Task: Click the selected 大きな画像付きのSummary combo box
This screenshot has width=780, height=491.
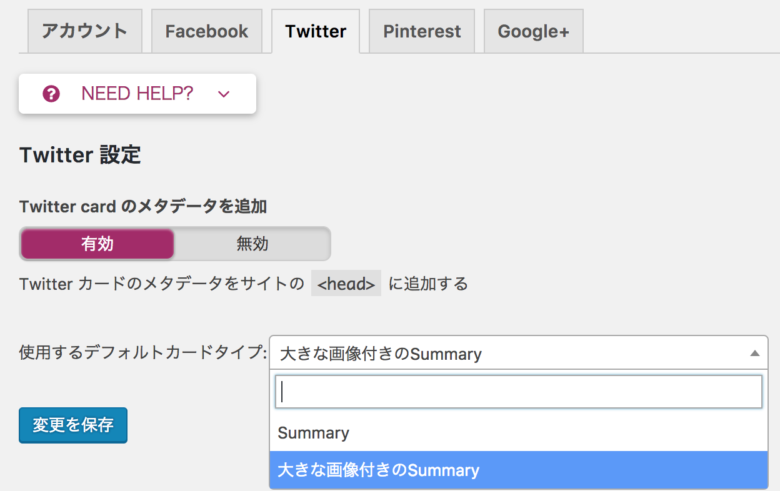Action: coord(510,353)
